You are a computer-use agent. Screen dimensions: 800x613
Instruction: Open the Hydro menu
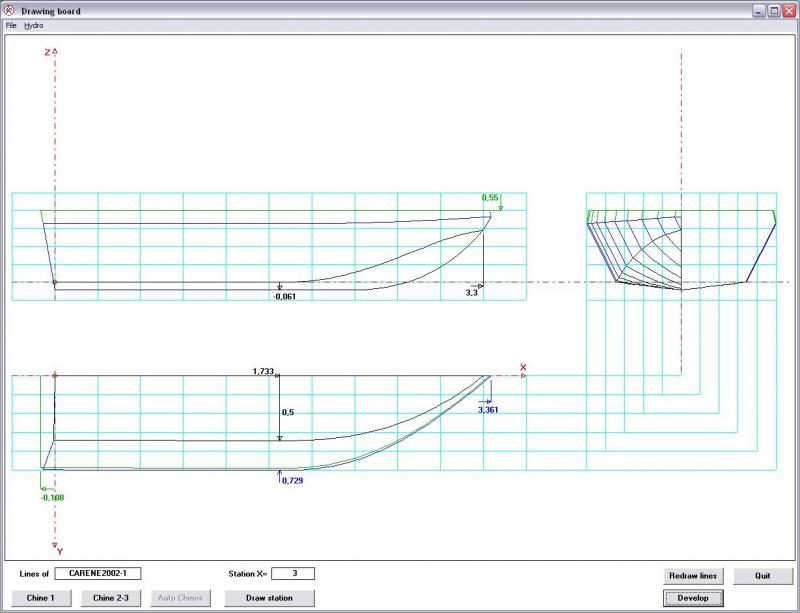tap(34, 26)
